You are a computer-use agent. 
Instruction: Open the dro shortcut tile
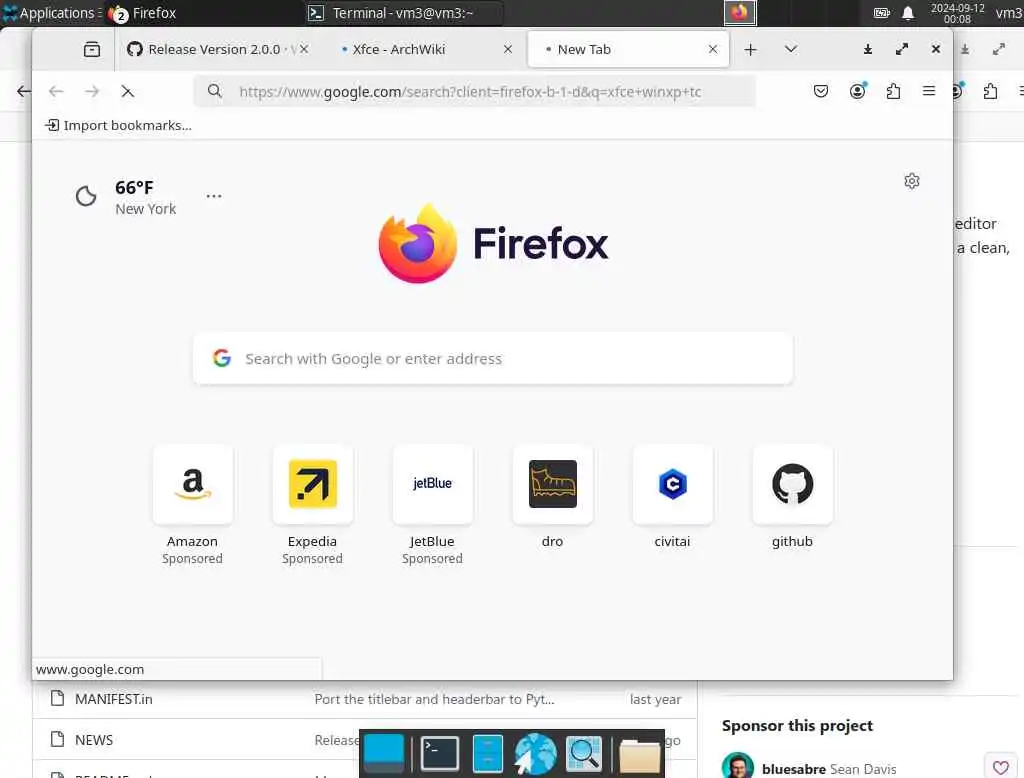(x=552, y=496)
